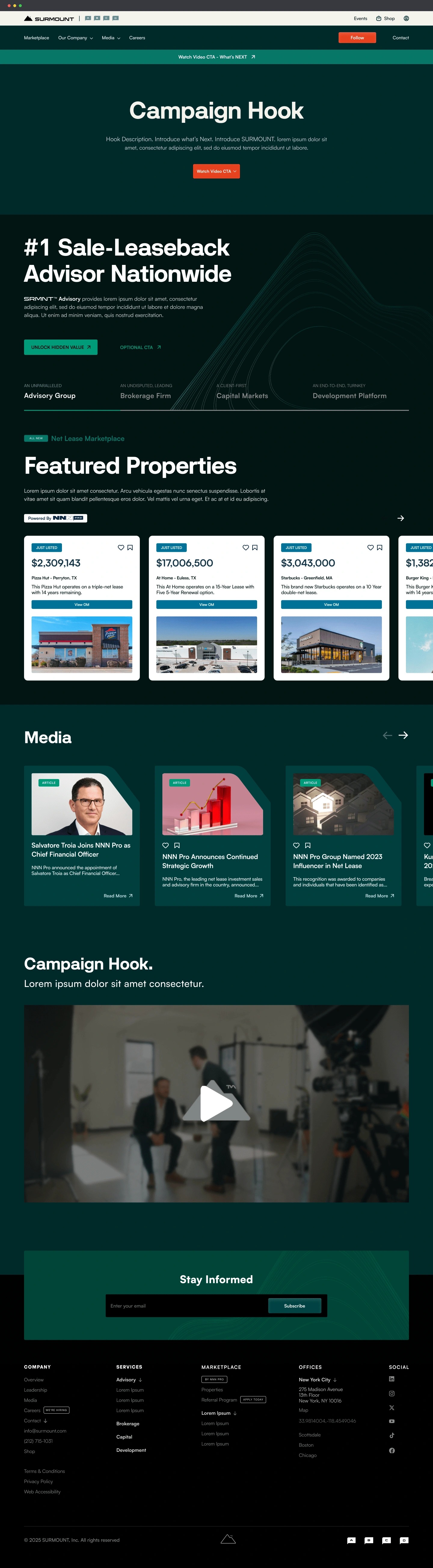Play the Campaign Hook video
Viewport: 433px width, 1568px height.
pyautogui.click(x=216, y=1103)
